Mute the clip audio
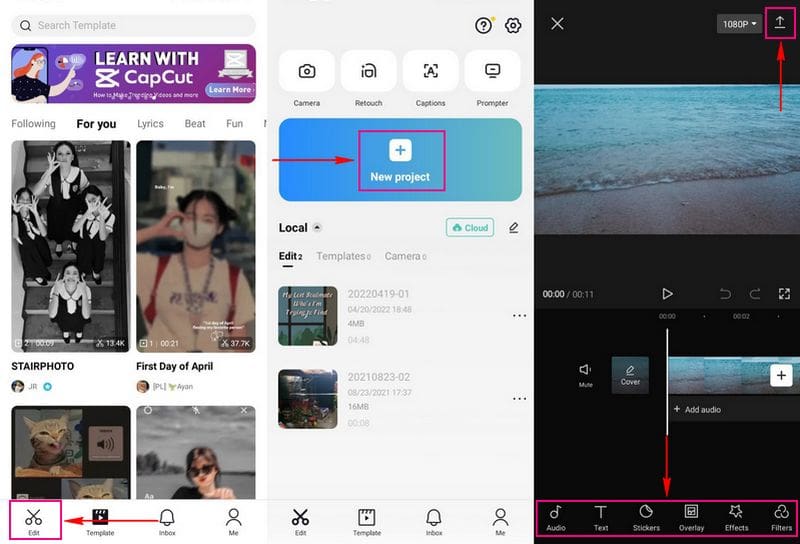800x544 pixels. [585, 375]
